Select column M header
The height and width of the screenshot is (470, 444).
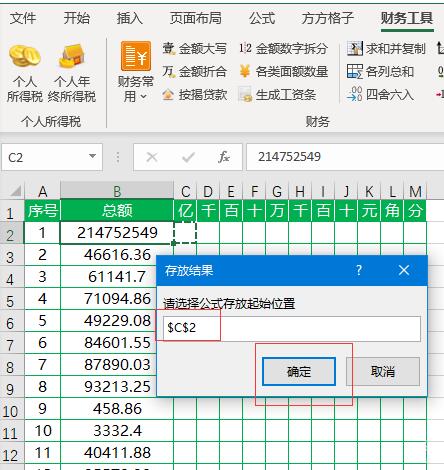415,191
